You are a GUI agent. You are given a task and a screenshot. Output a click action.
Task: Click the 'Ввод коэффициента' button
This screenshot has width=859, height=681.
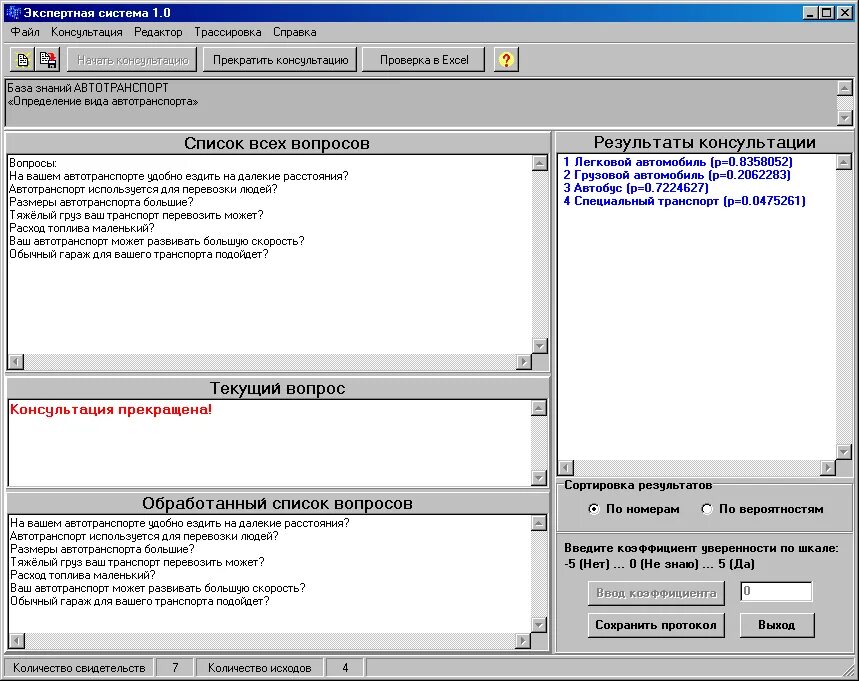click(x=656, y=593)
